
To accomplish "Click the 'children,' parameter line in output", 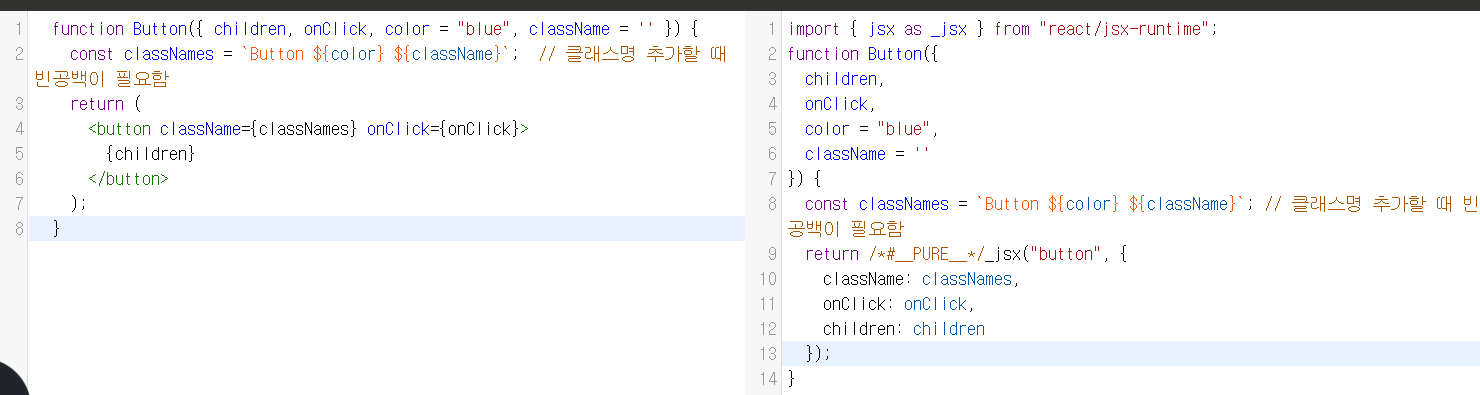I will coord(845,79).
